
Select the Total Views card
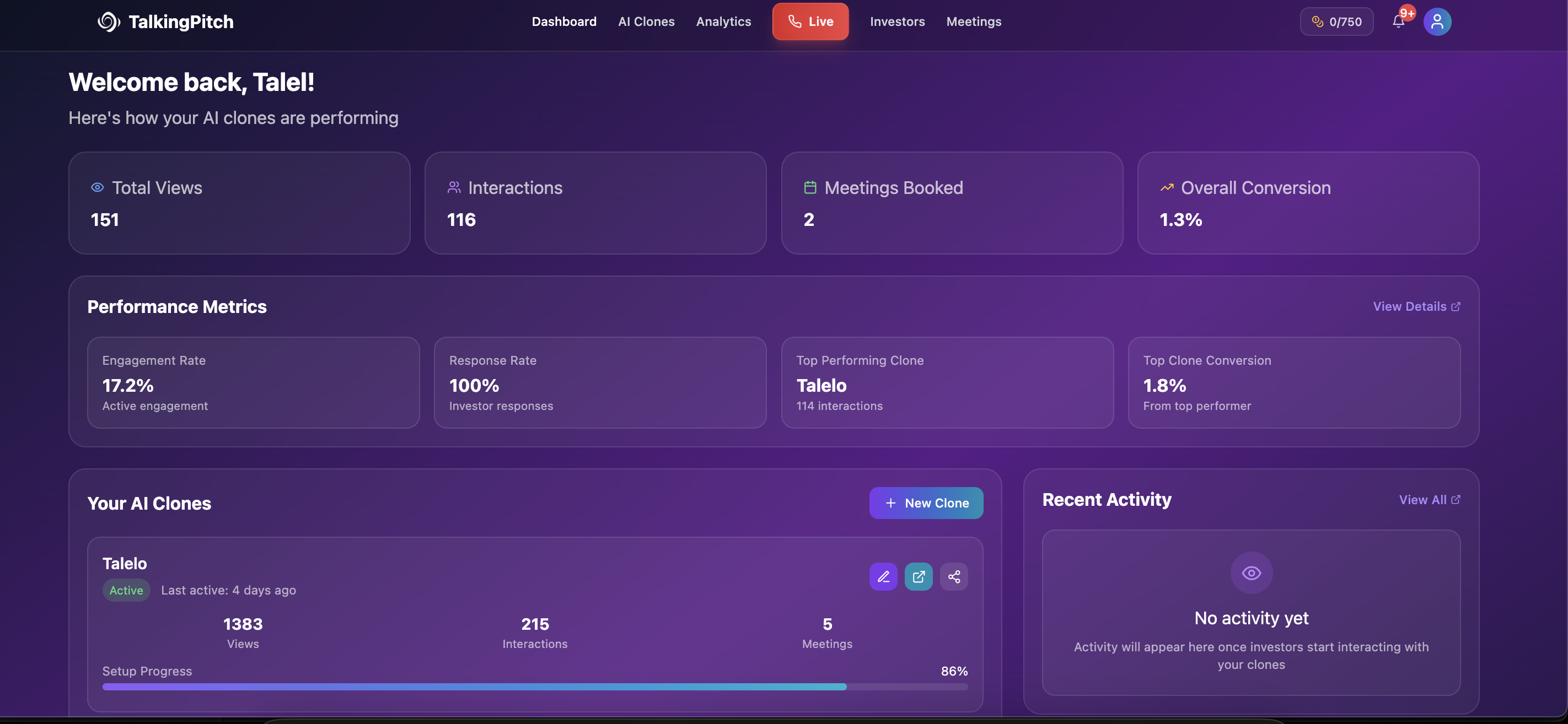click(x=239, y=203)
